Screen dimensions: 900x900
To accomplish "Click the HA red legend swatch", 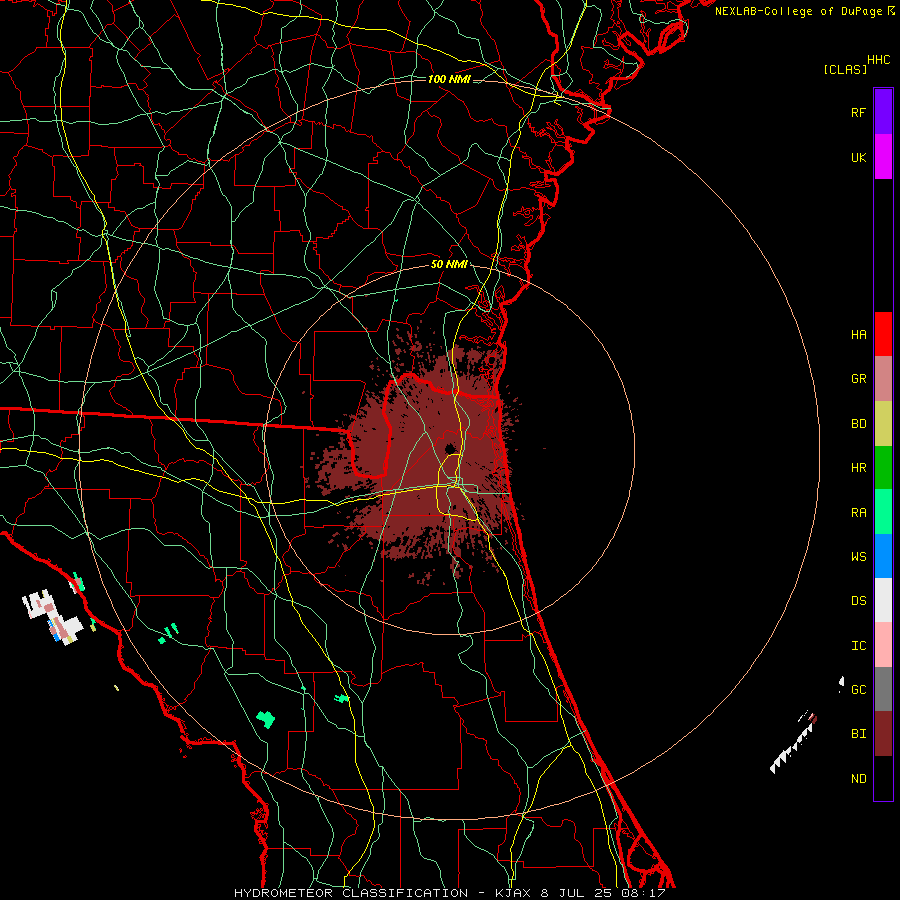I will 883,334.
